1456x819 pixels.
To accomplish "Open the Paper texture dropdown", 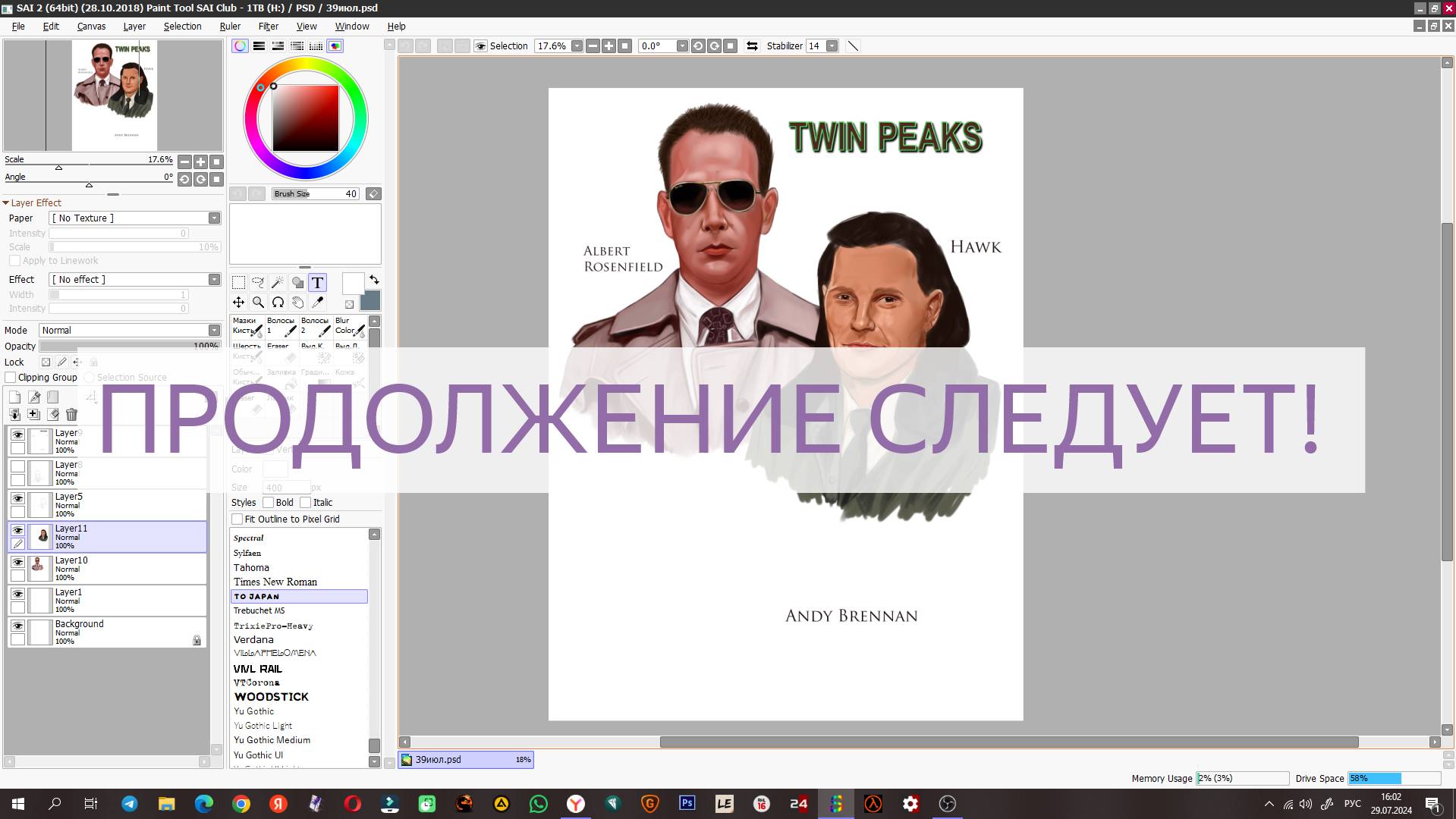I will coord(213,218).
